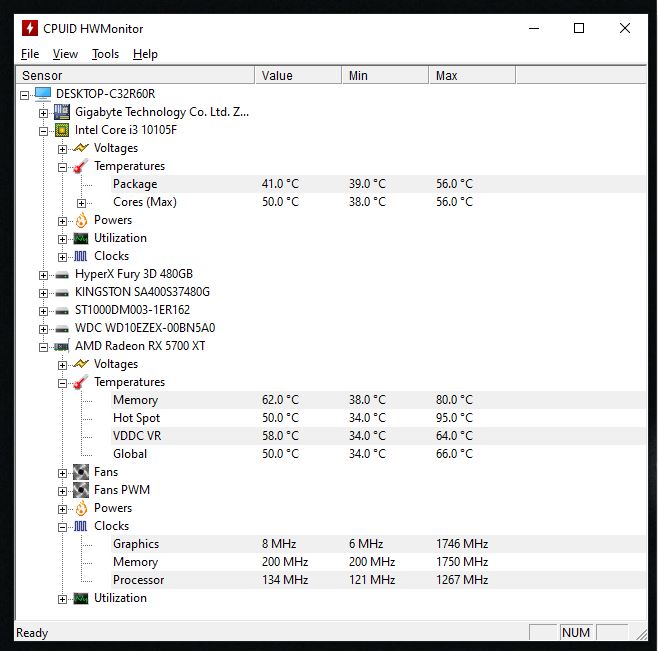Click the green Utilization icon under AMD Radeon
This screenshot has height=651, width=658.
click(x=81, y=599)
